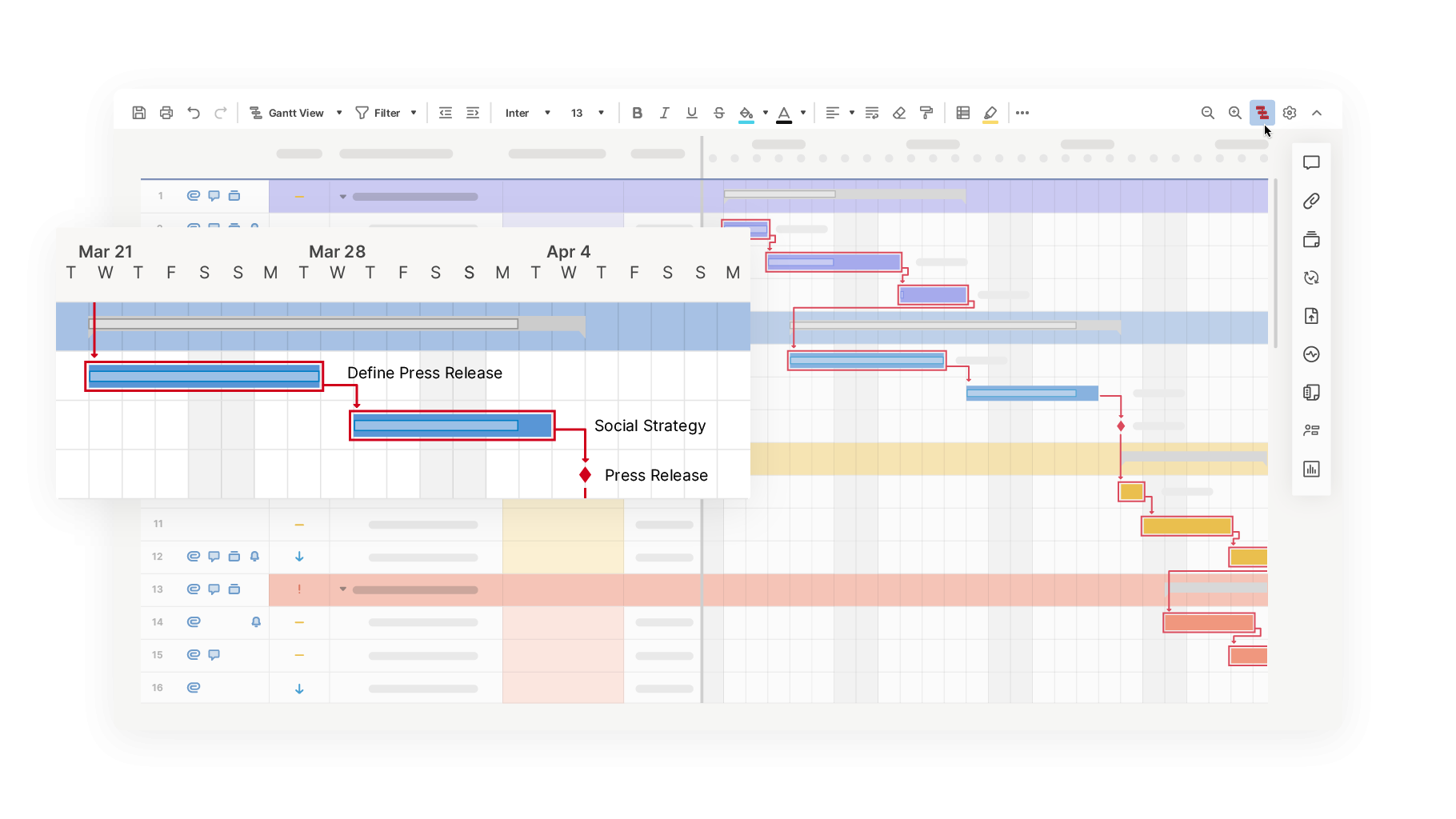Click the Update Requests sync icon
The width and height of the screenshot is (1456, 819).
pyautogui.click(x=1311, y=278)
